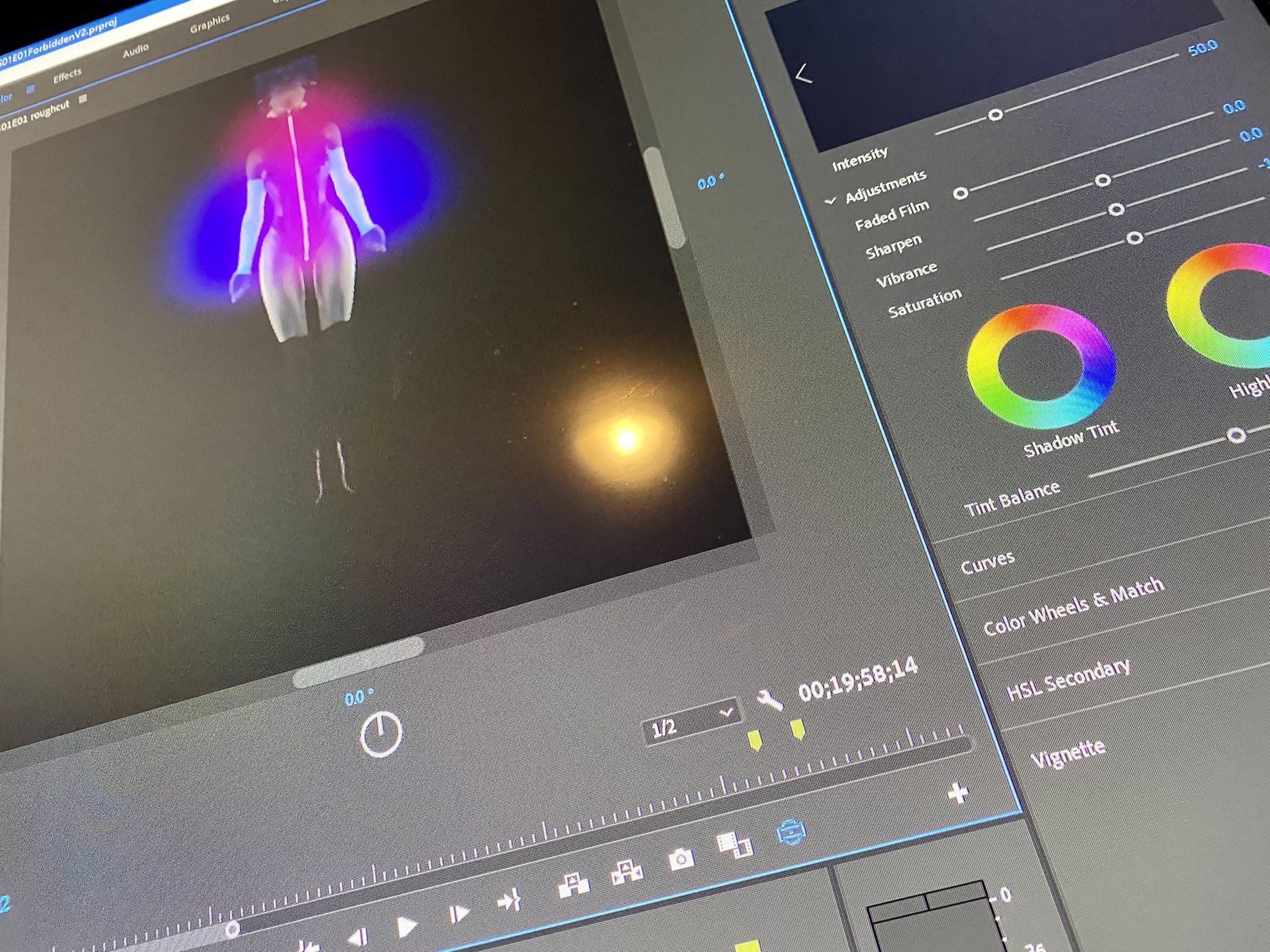Open the 1/2 playback resolution dropdown
Image resolution: width=1270 pixels, height=952 pixels.
[x=691, y=721]
